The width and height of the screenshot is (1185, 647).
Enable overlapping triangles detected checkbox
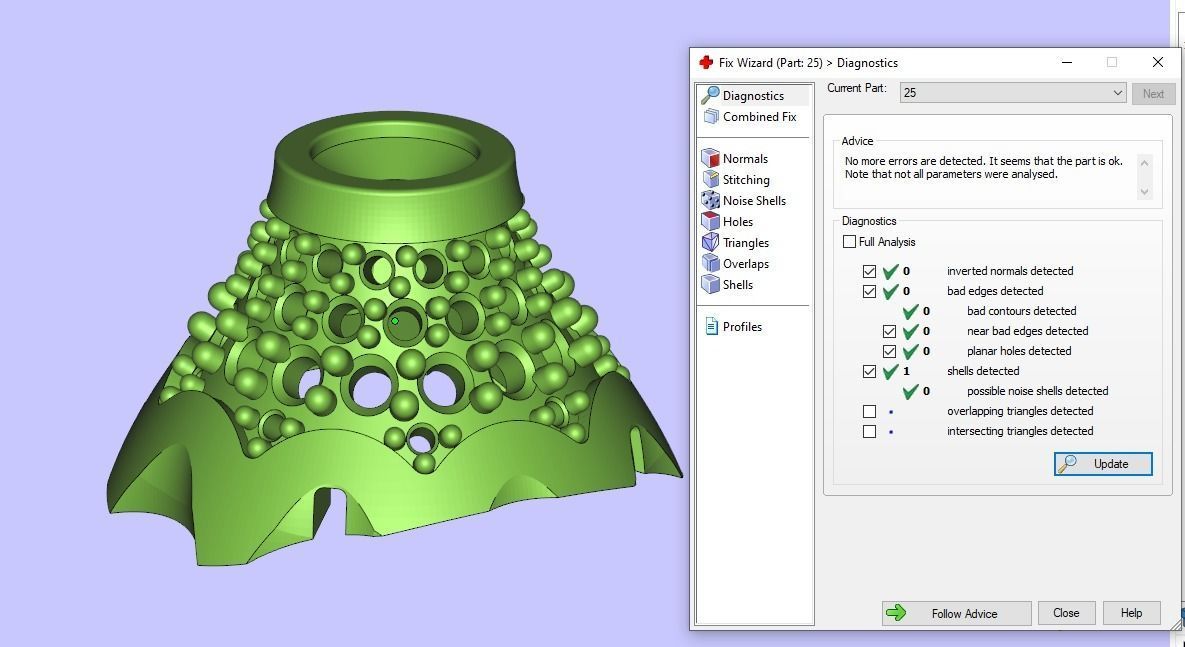click(869, 411)
